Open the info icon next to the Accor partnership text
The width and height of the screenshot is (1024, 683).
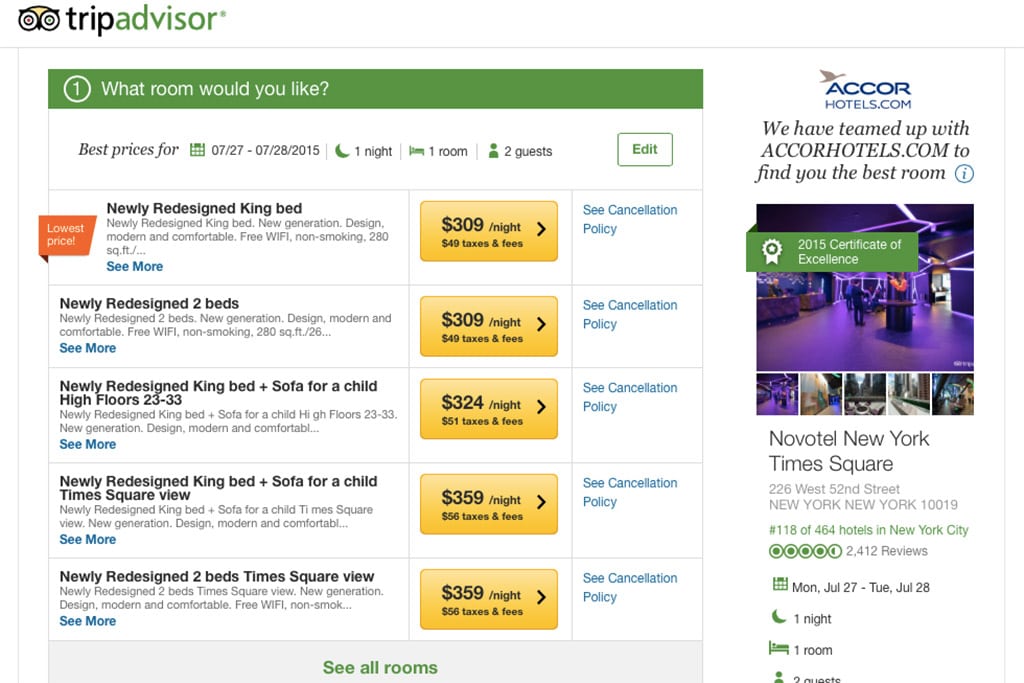[964, 173]
